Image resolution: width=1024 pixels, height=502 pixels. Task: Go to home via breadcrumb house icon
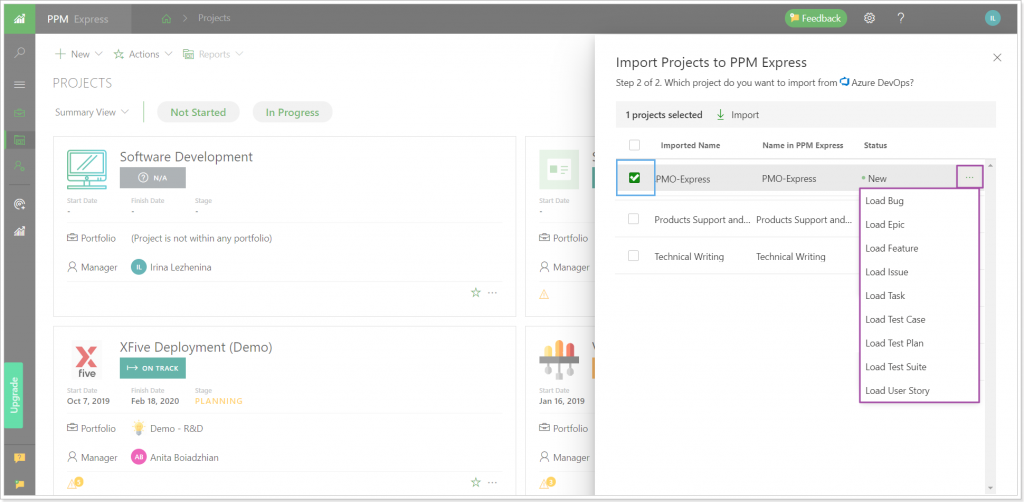167,18
